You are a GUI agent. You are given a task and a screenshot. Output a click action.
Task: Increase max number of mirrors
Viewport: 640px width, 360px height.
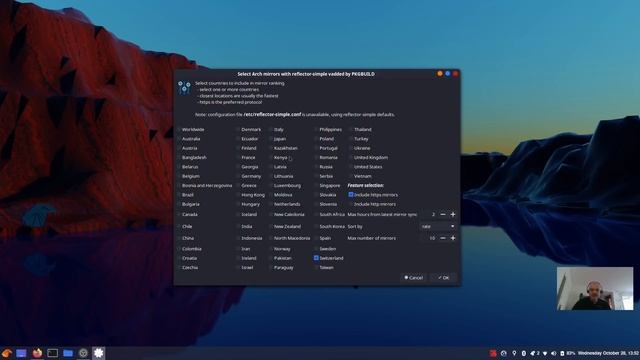[453, 238]
